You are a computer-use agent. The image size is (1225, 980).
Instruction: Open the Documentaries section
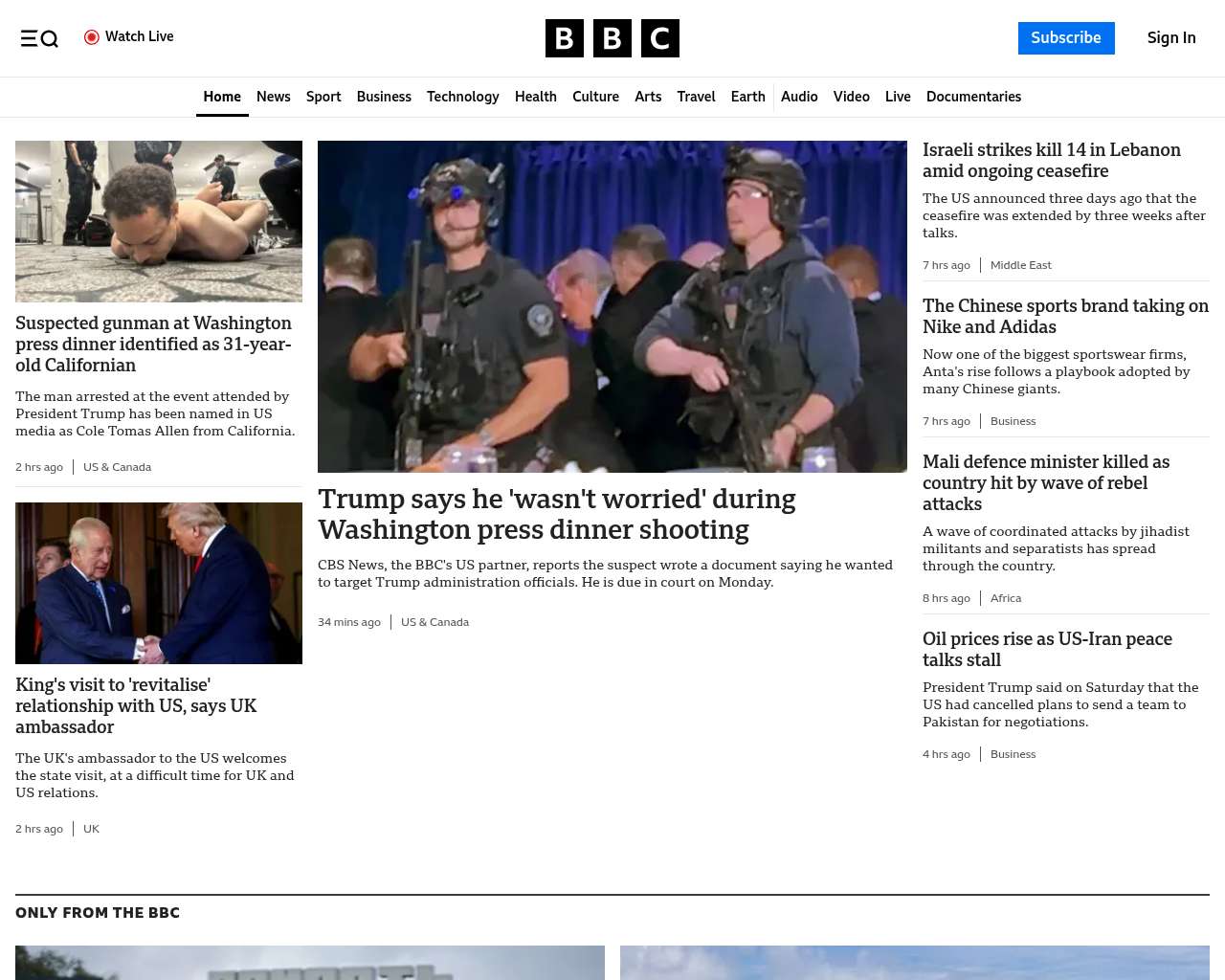973,97
